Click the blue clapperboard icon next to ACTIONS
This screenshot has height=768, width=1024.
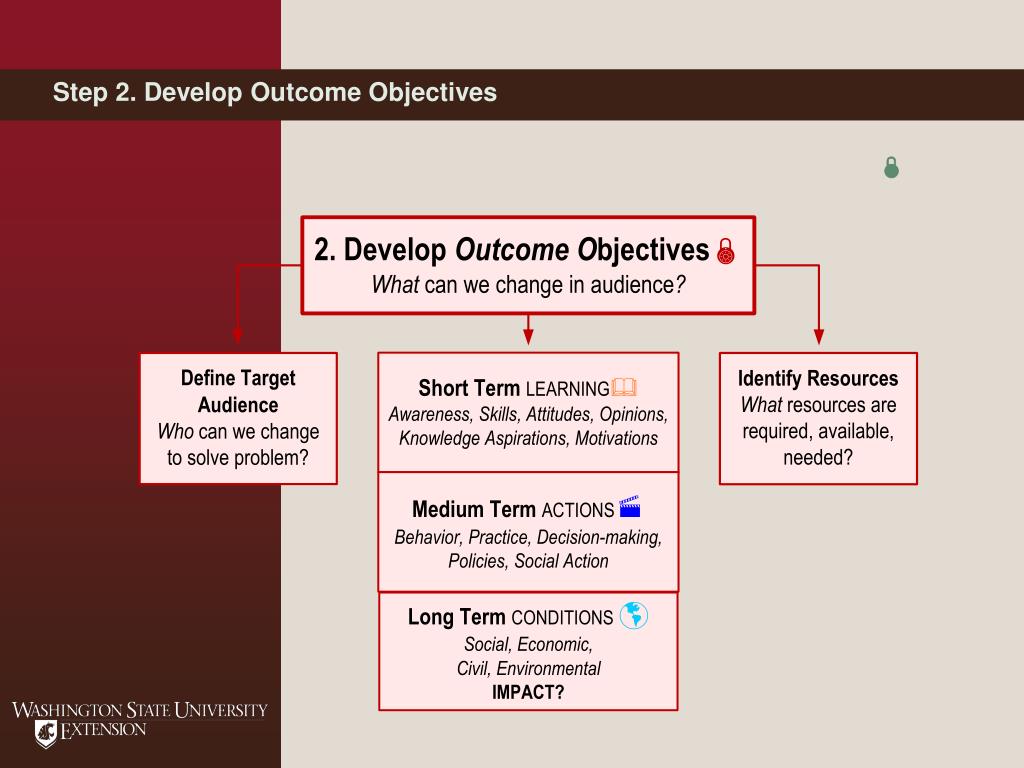click(x=630, y=507)
